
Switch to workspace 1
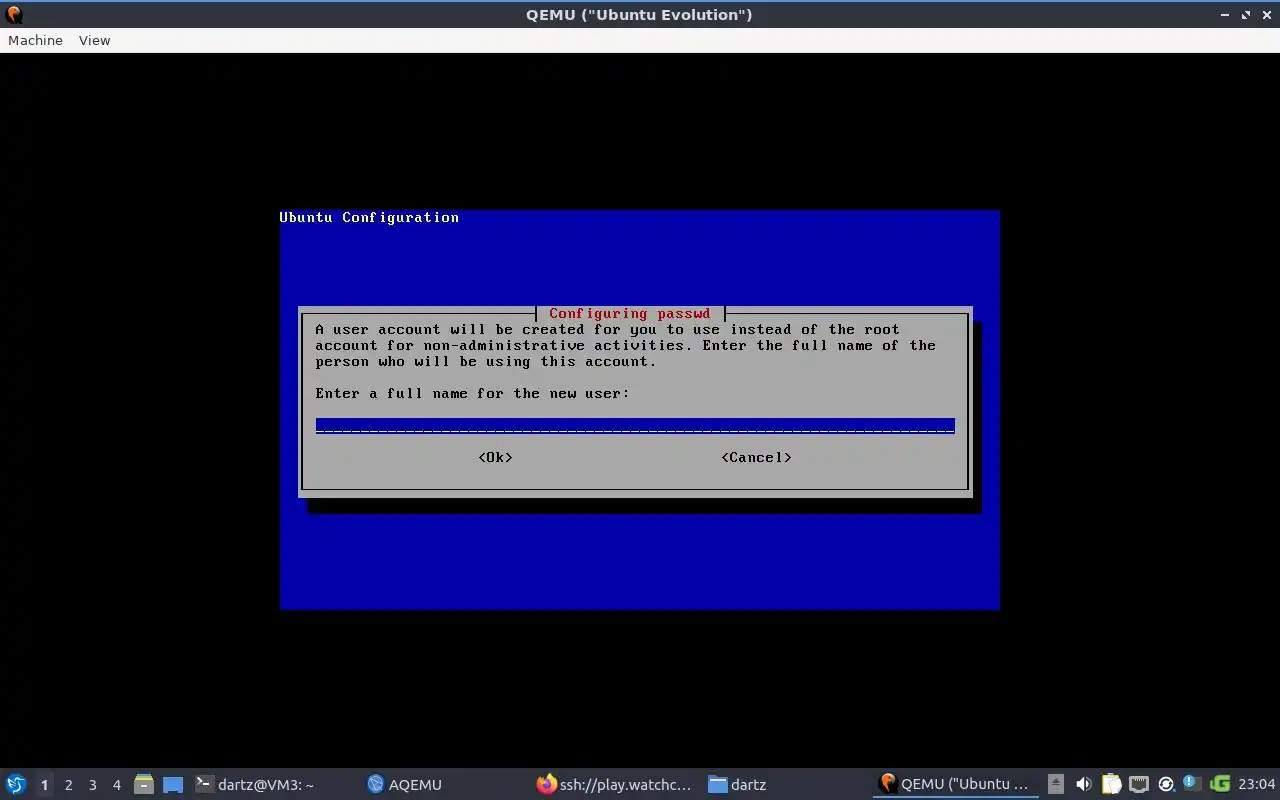tap(44, 785)
